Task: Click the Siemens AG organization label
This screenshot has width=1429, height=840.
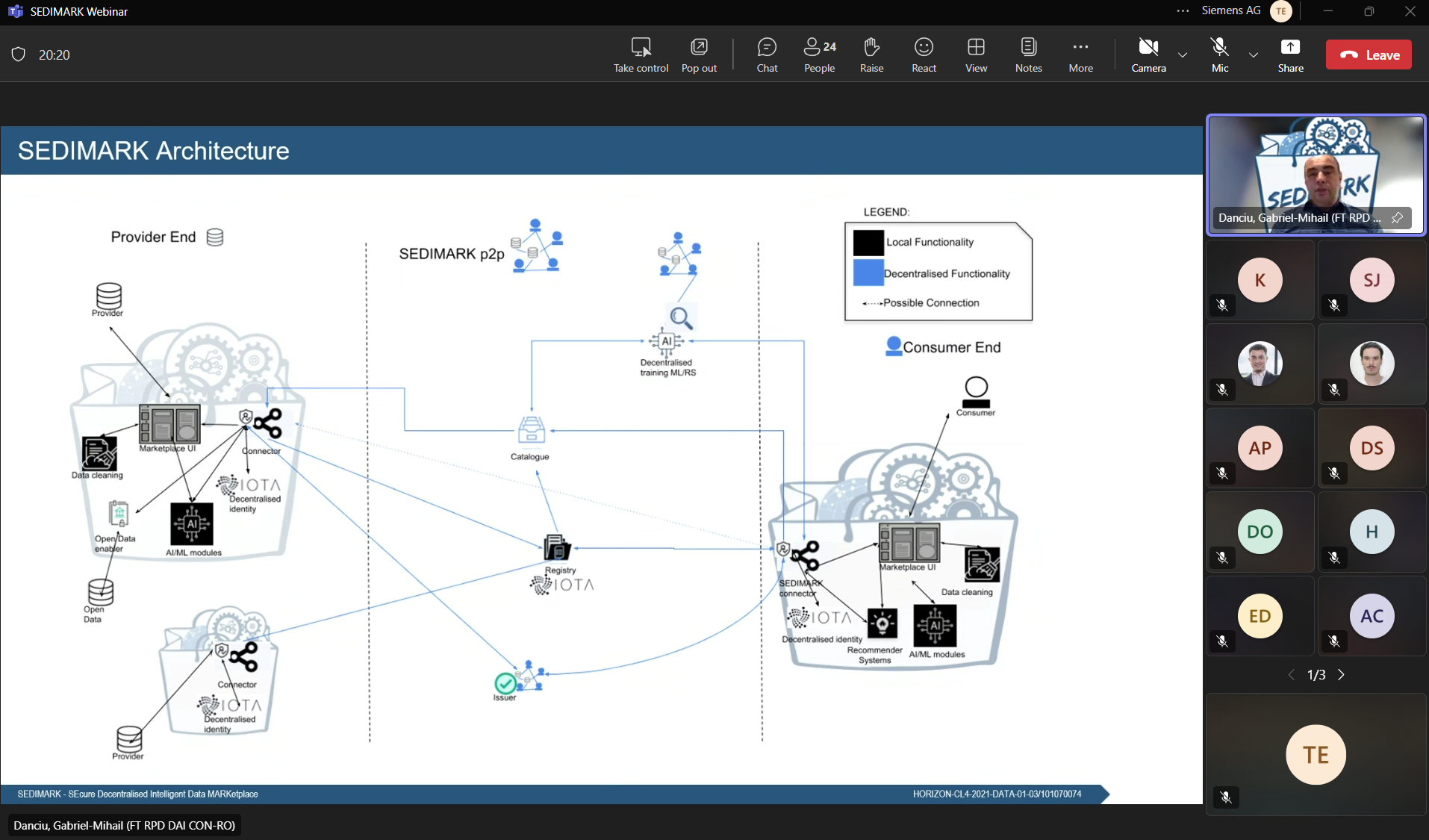Action: pos(1231,10)
